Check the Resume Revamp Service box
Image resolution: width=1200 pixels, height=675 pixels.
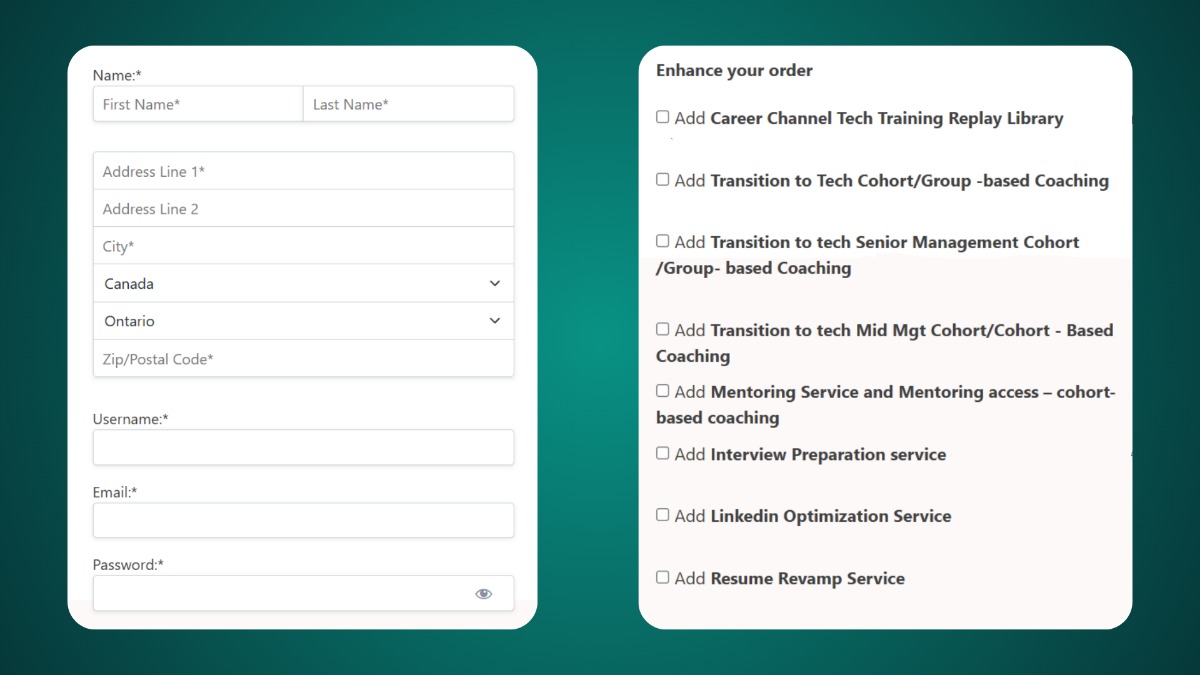click(x=662, y=577)
